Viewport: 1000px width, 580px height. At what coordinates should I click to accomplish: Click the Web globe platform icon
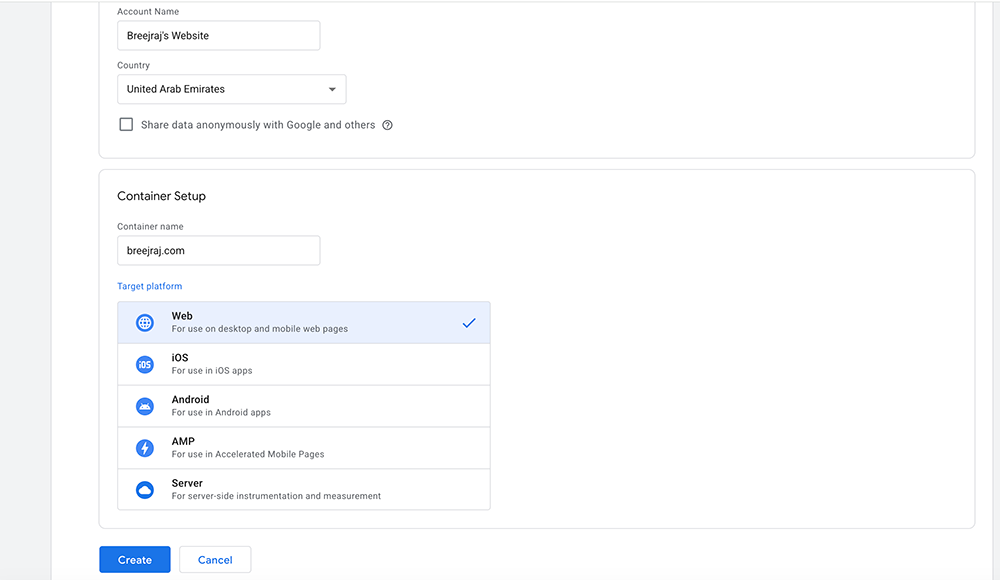pos(145,322)
